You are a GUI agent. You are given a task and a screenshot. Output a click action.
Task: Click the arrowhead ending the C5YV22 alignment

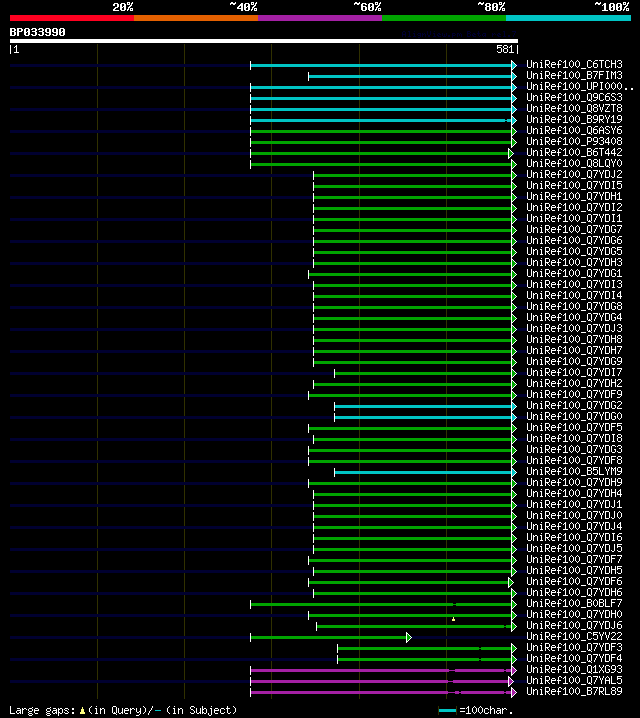coord(409,637)
